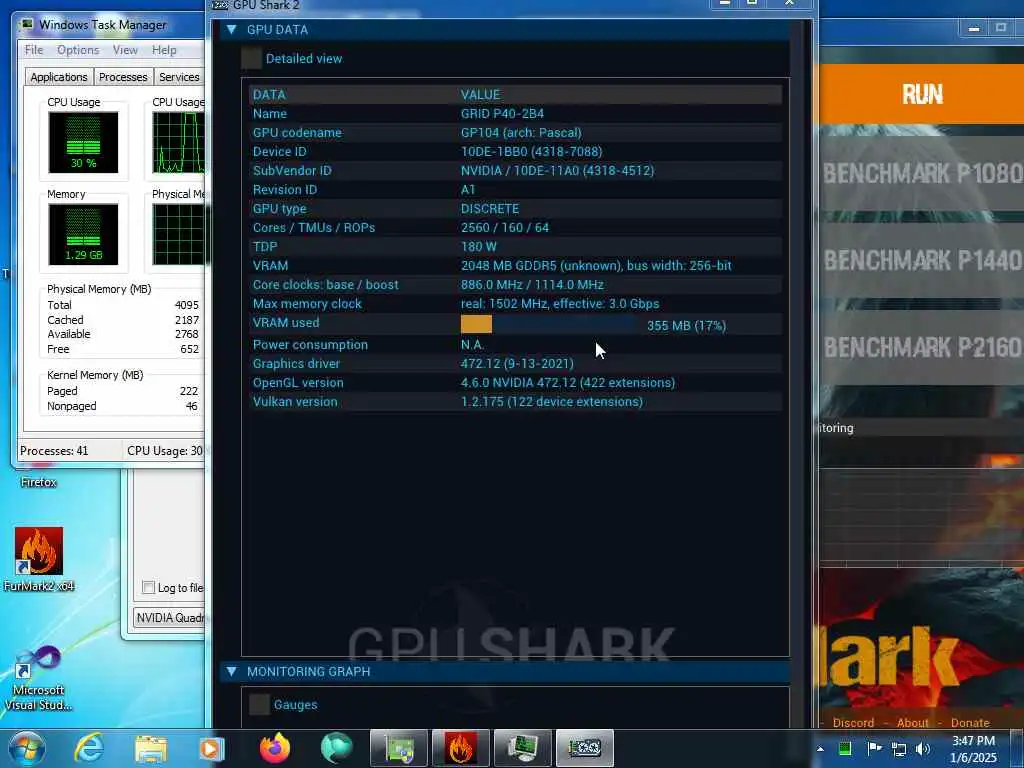Open Action Center flag tray icon
This screenshot has width=1024, height=768.
[x=874, y=748]
